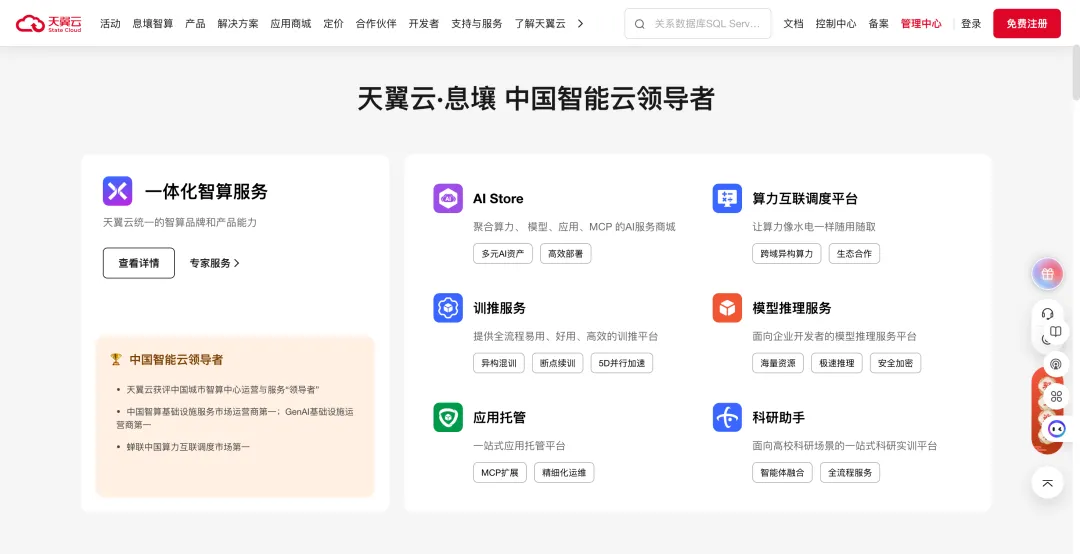Open the 息壤智算 menu
The width and height of the screenshot is (1080, 554).
click(x=153, y=23)
